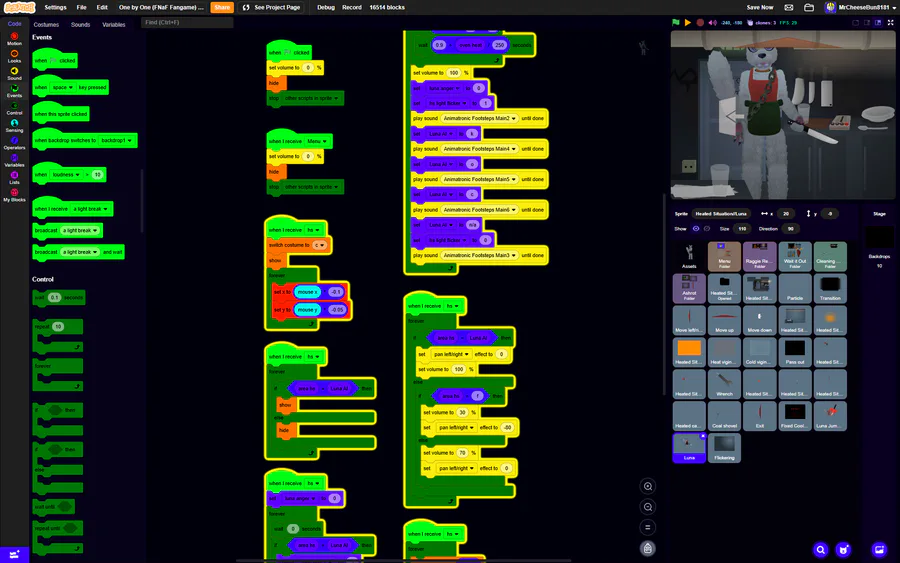Click the orange play button above stage
The image size is (900, 563).
click(x=687, y=22)
